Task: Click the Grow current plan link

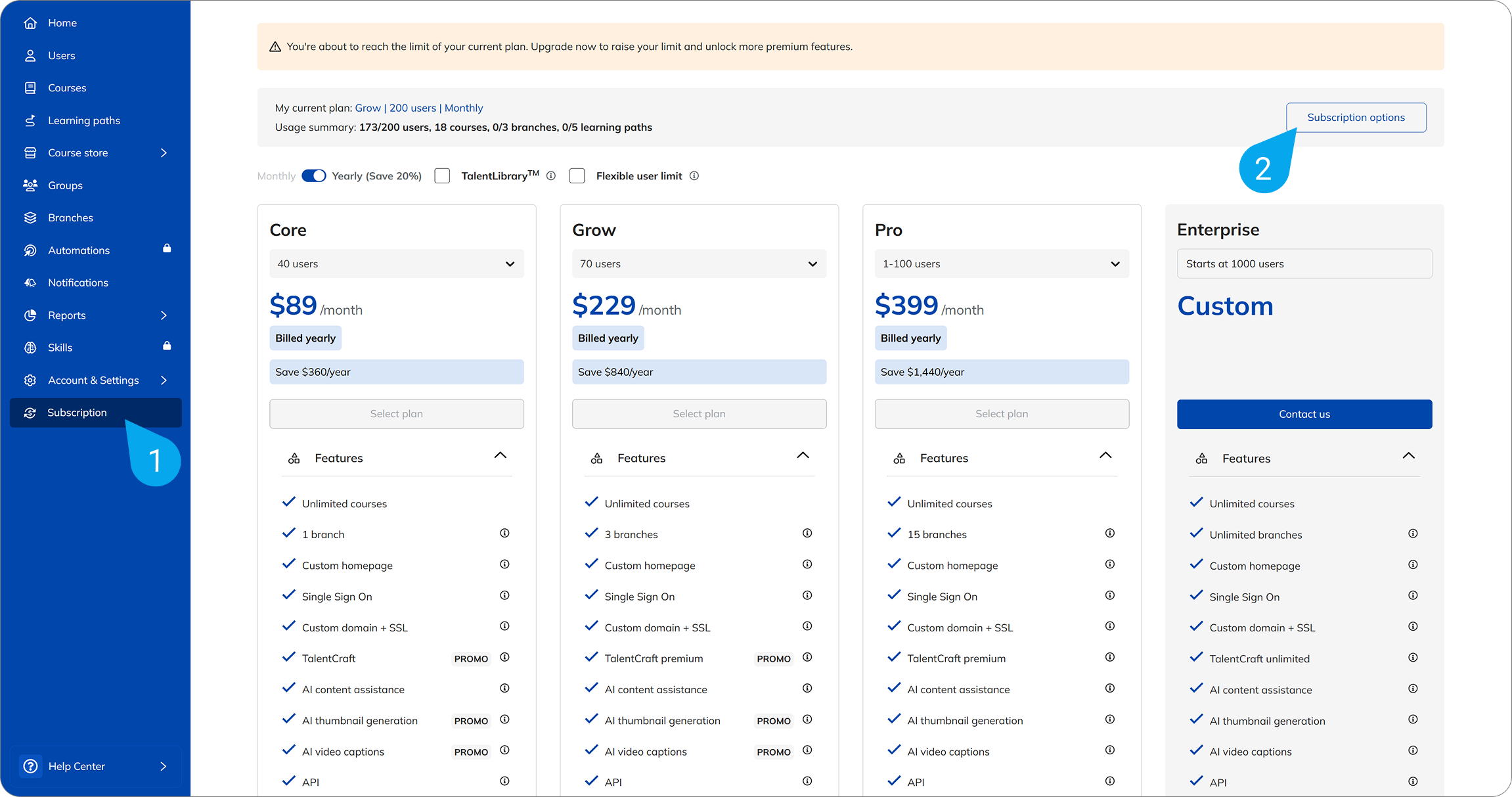Action: coord(368,108)
